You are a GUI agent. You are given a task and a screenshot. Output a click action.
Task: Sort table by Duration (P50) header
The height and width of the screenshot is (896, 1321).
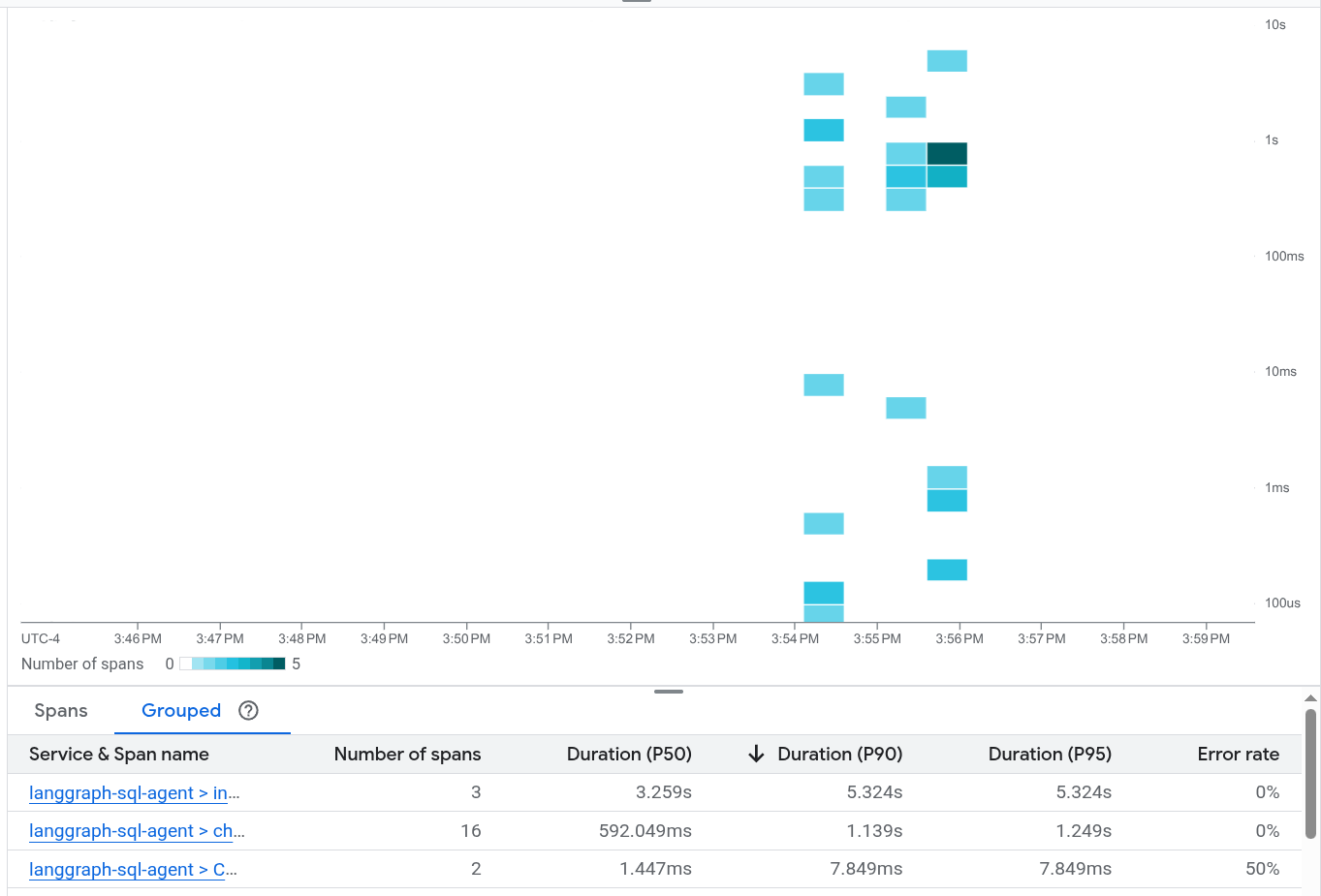(629, 755)
